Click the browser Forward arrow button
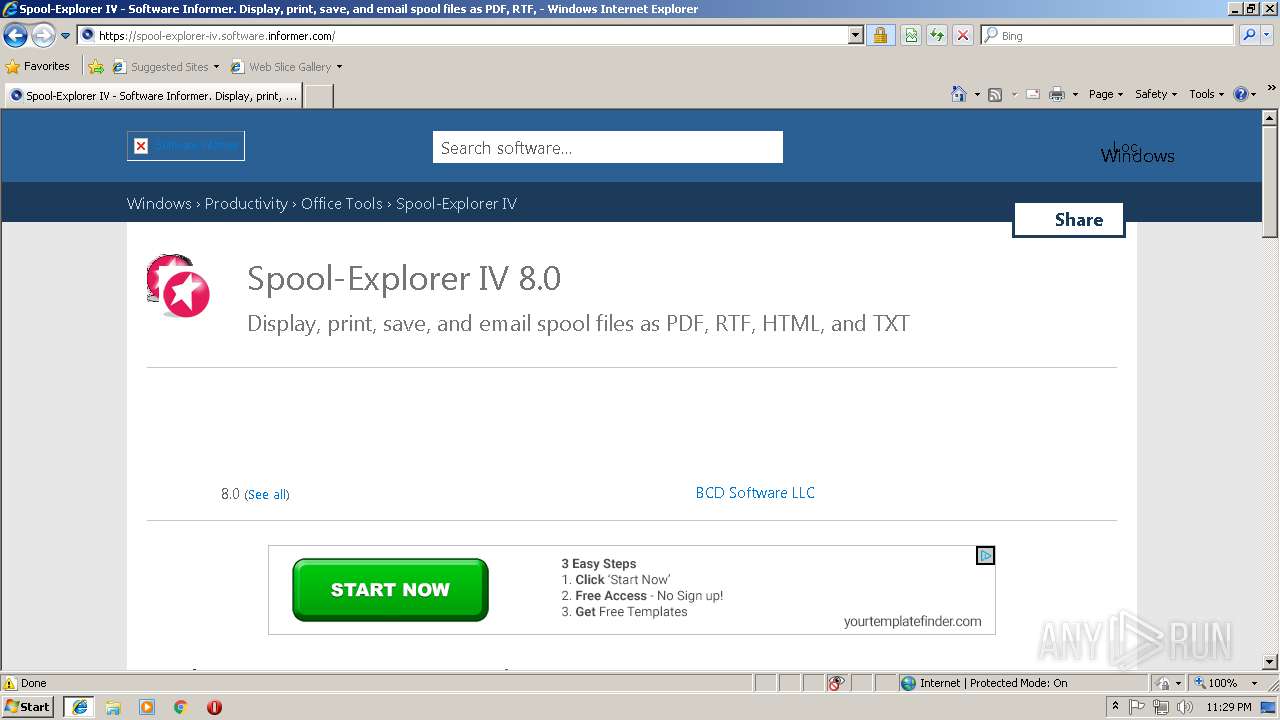Viewport: 1280px width, 720px height. pyautogui.click(x=43, y=36)
